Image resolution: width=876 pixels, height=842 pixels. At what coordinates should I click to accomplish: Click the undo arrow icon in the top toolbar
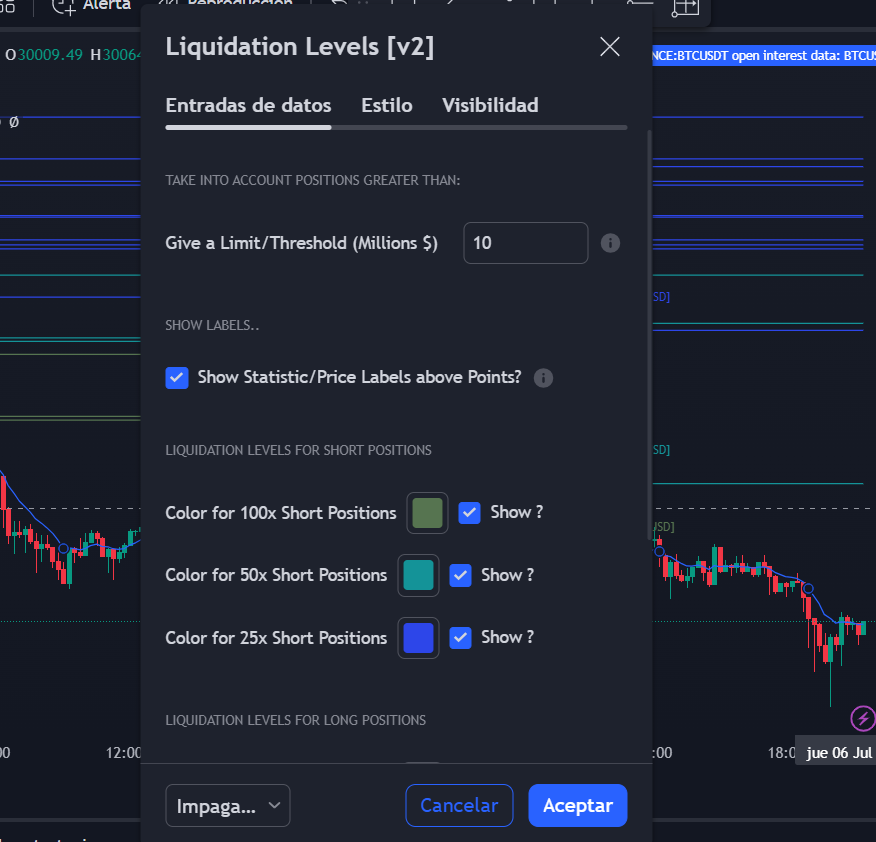click(x=337, y=5)
